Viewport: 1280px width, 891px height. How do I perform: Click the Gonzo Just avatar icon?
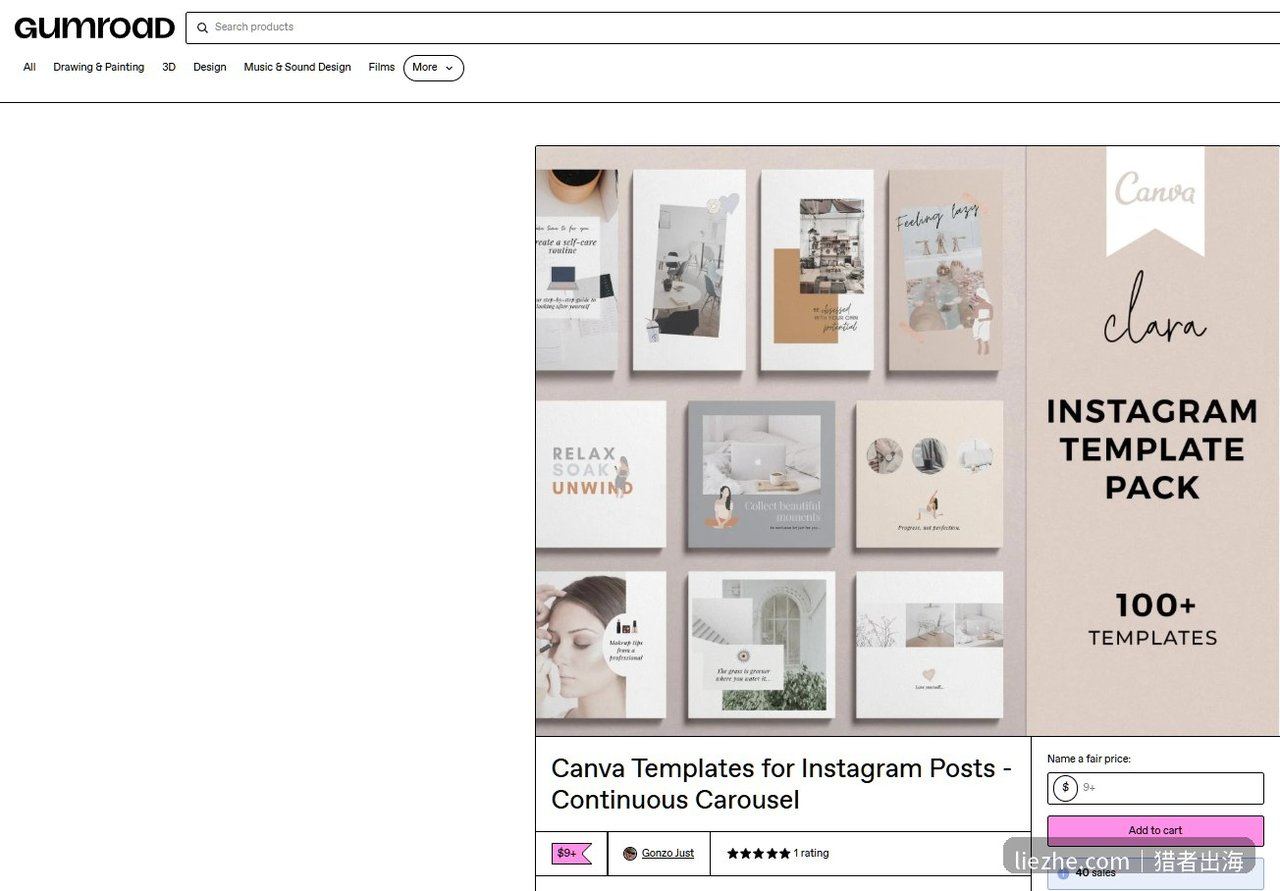pyautogui.click(x=630, y=853)
